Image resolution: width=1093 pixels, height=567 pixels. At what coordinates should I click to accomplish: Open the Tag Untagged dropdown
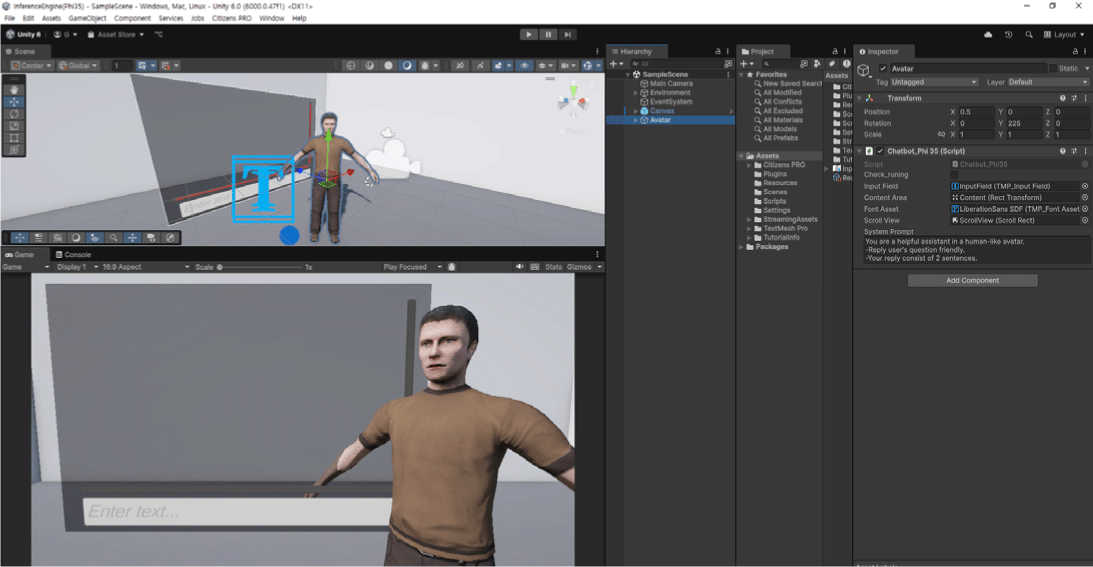pyautogui.click(x=934, y=82)
